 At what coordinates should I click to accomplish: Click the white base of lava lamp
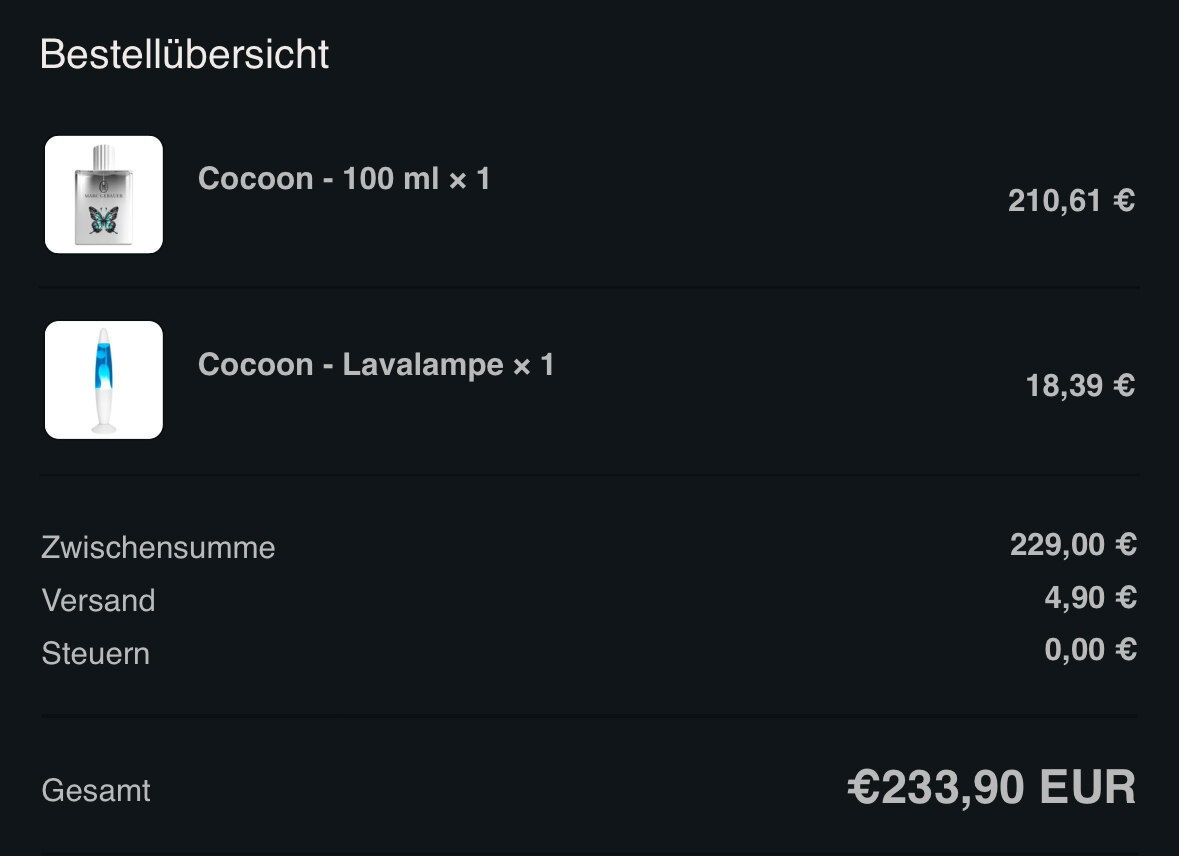coord(104,415)
